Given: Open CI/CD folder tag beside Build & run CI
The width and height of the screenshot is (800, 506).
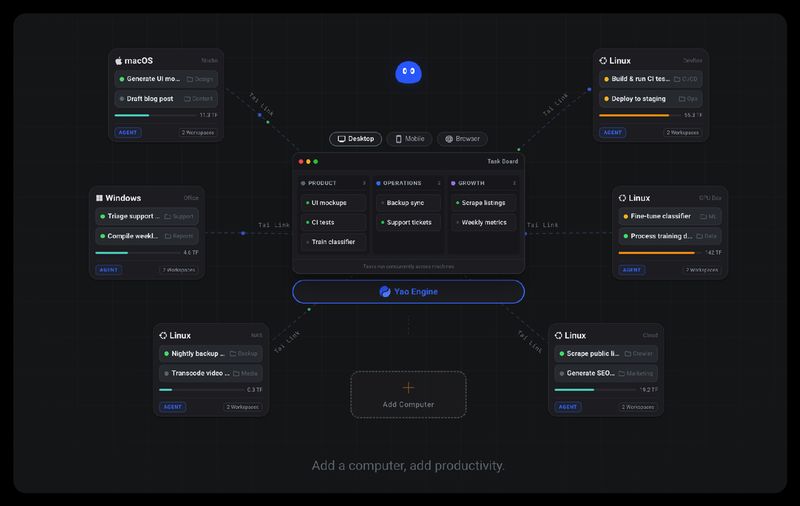Looking at the screenshot, I should coord(686,79).
